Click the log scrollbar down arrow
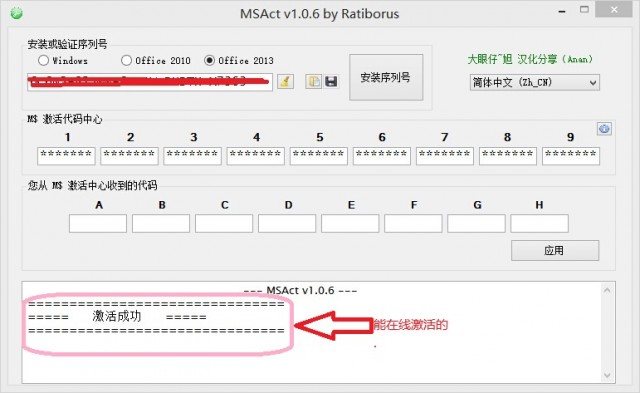 tap(607, 375)
